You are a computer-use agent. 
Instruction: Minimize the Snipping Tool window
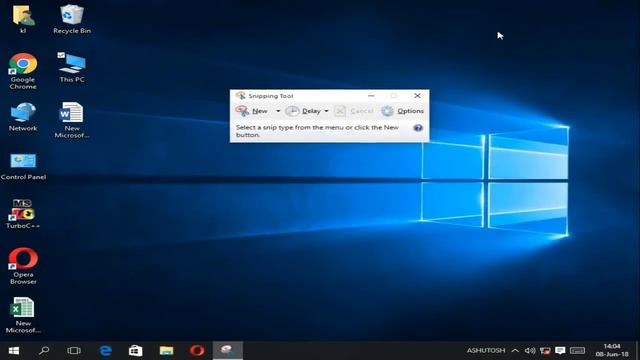click(x=371, y=96)
